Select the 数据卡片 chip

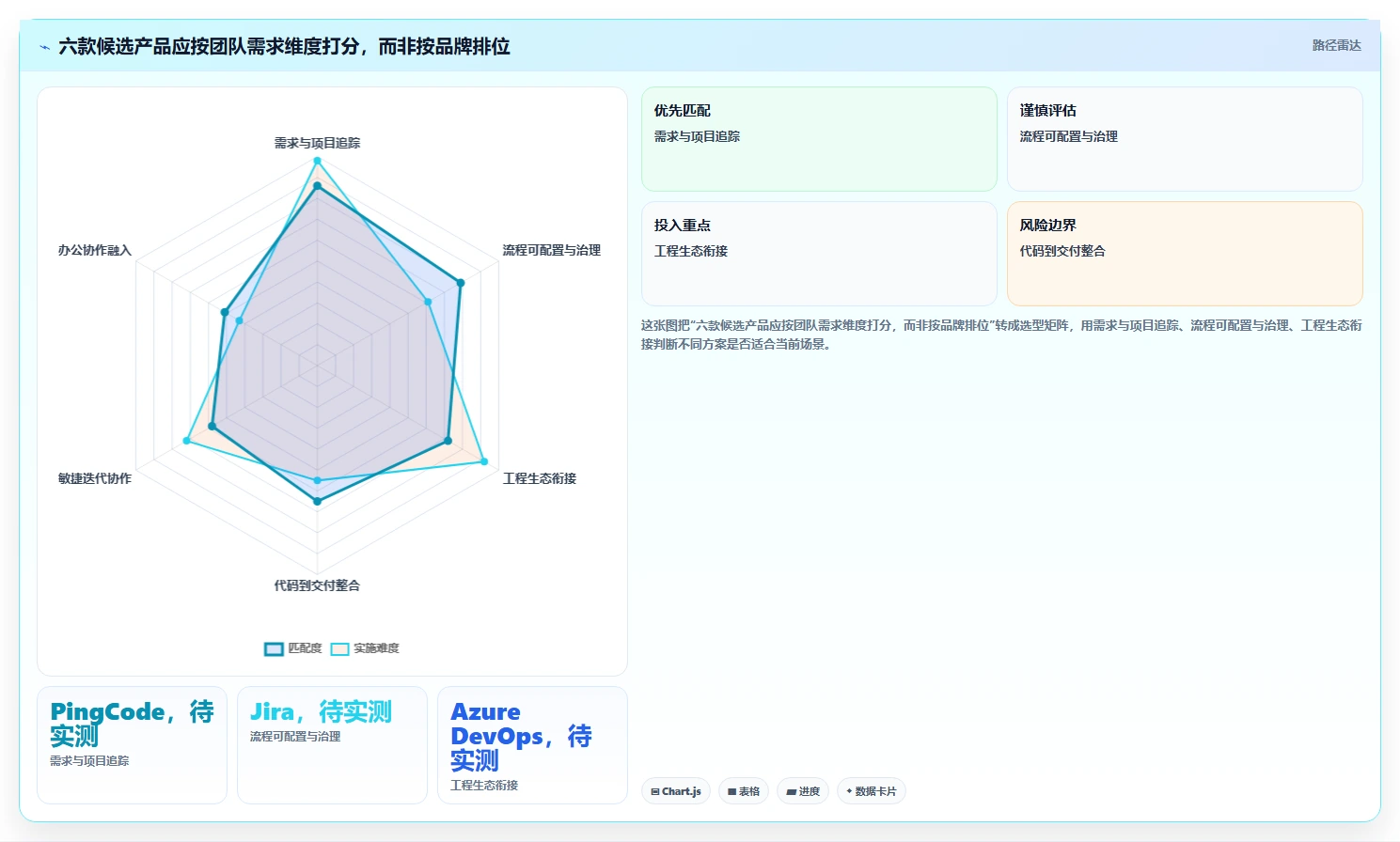tap(872, 791)
